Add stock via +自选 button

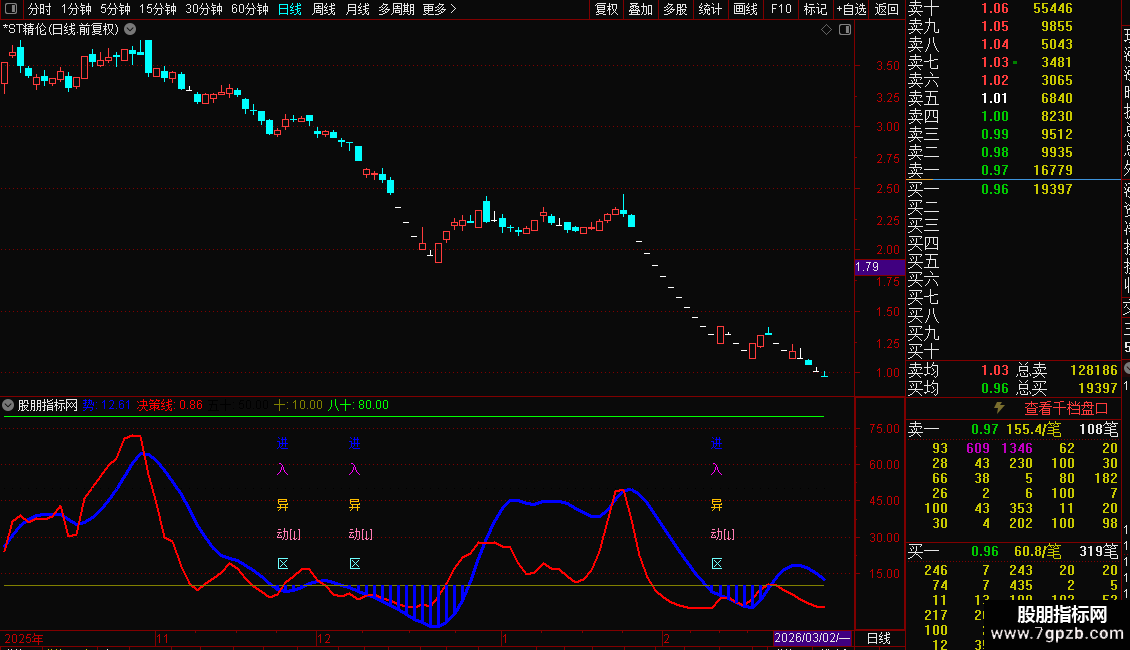[x=849, y=9]
